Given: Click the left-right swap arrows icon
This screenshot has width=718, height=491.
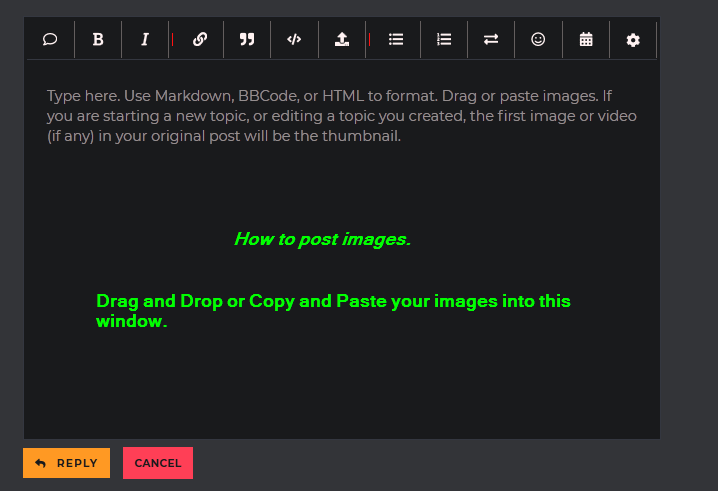Looking at the screenshot, I should [491, 39].
